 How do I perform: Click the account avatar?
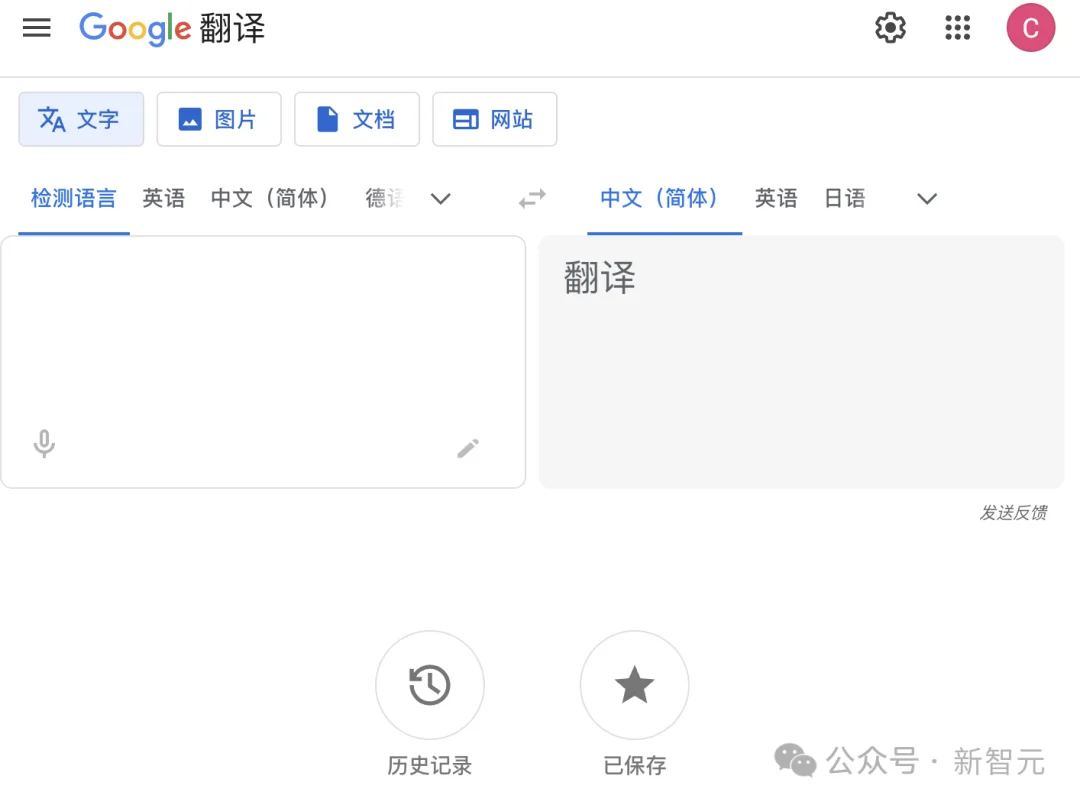(x=1030, y=28)
